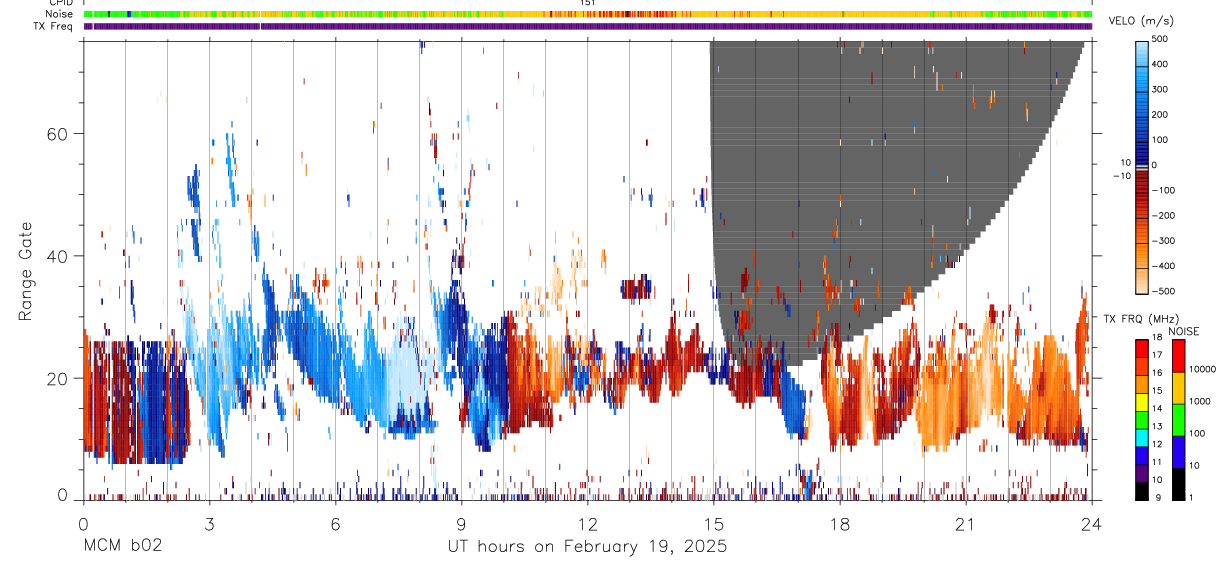This screenshot has height=567, width=1228.
Task: Click the 151 CPID value above the plot
Action: coord(587,3)
